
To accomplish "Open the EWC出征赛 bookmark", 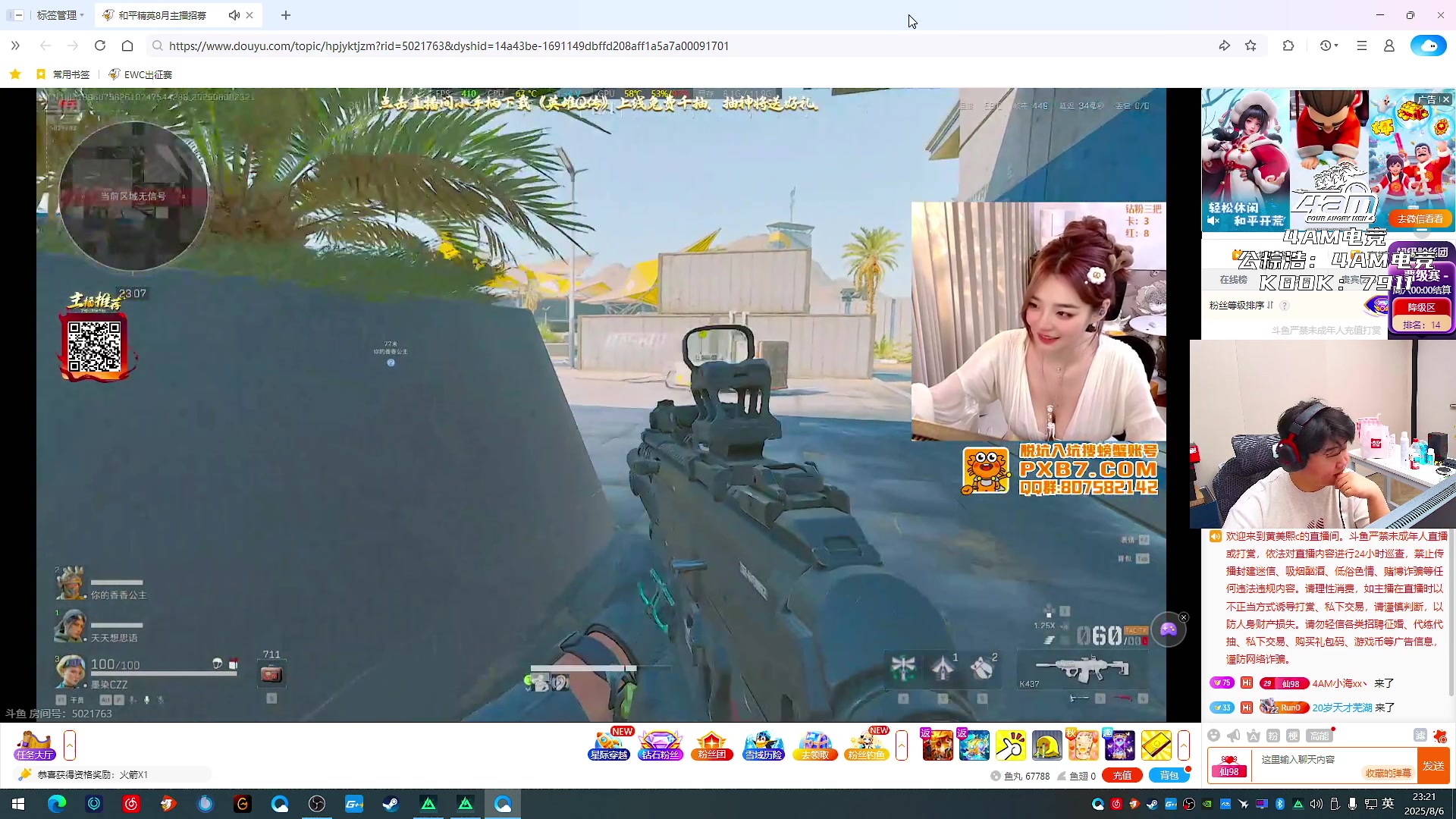I will tap(140, 74).
